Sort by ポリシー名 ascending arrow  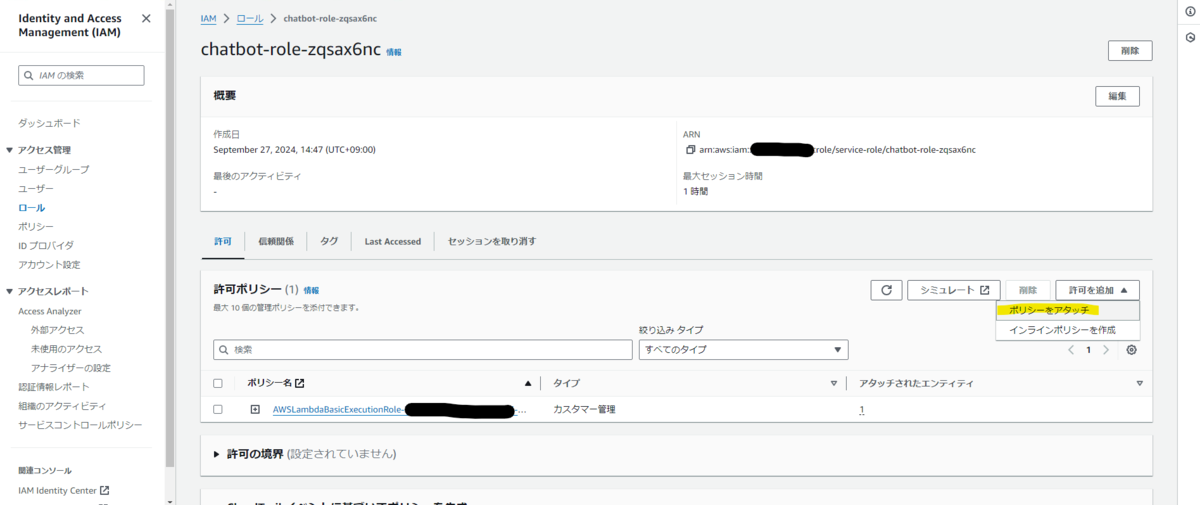(528, 383)
